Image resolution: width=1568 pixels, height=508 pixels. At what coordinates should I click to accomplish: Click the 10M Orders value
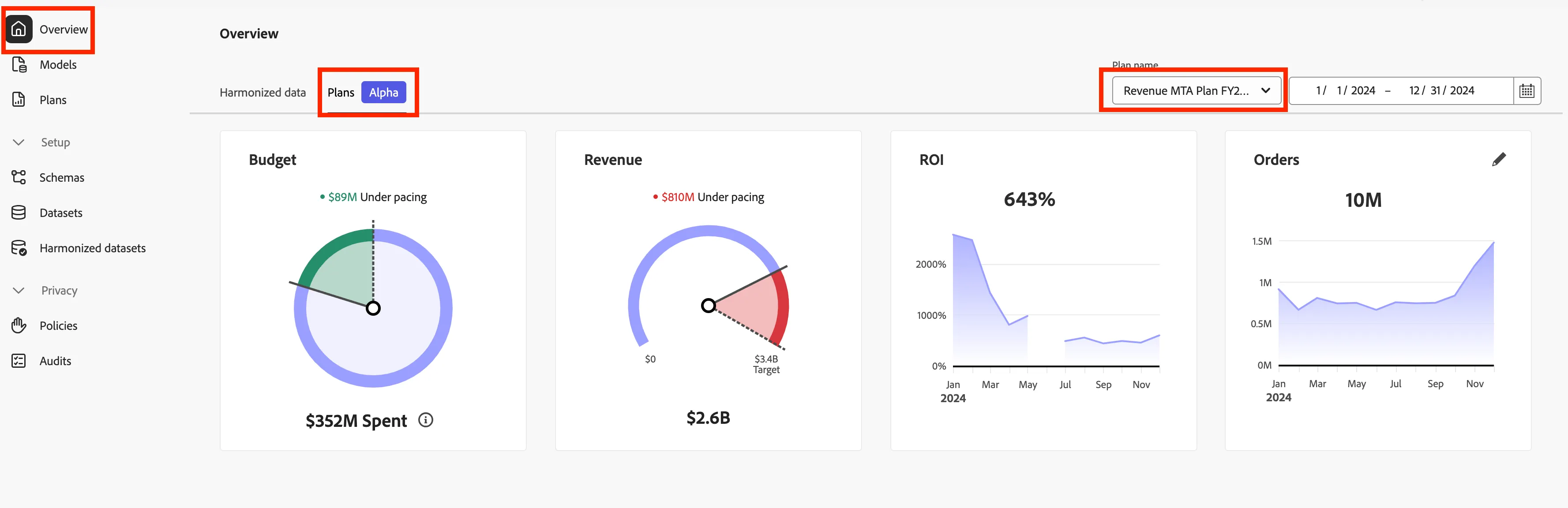coord(1363,200)
